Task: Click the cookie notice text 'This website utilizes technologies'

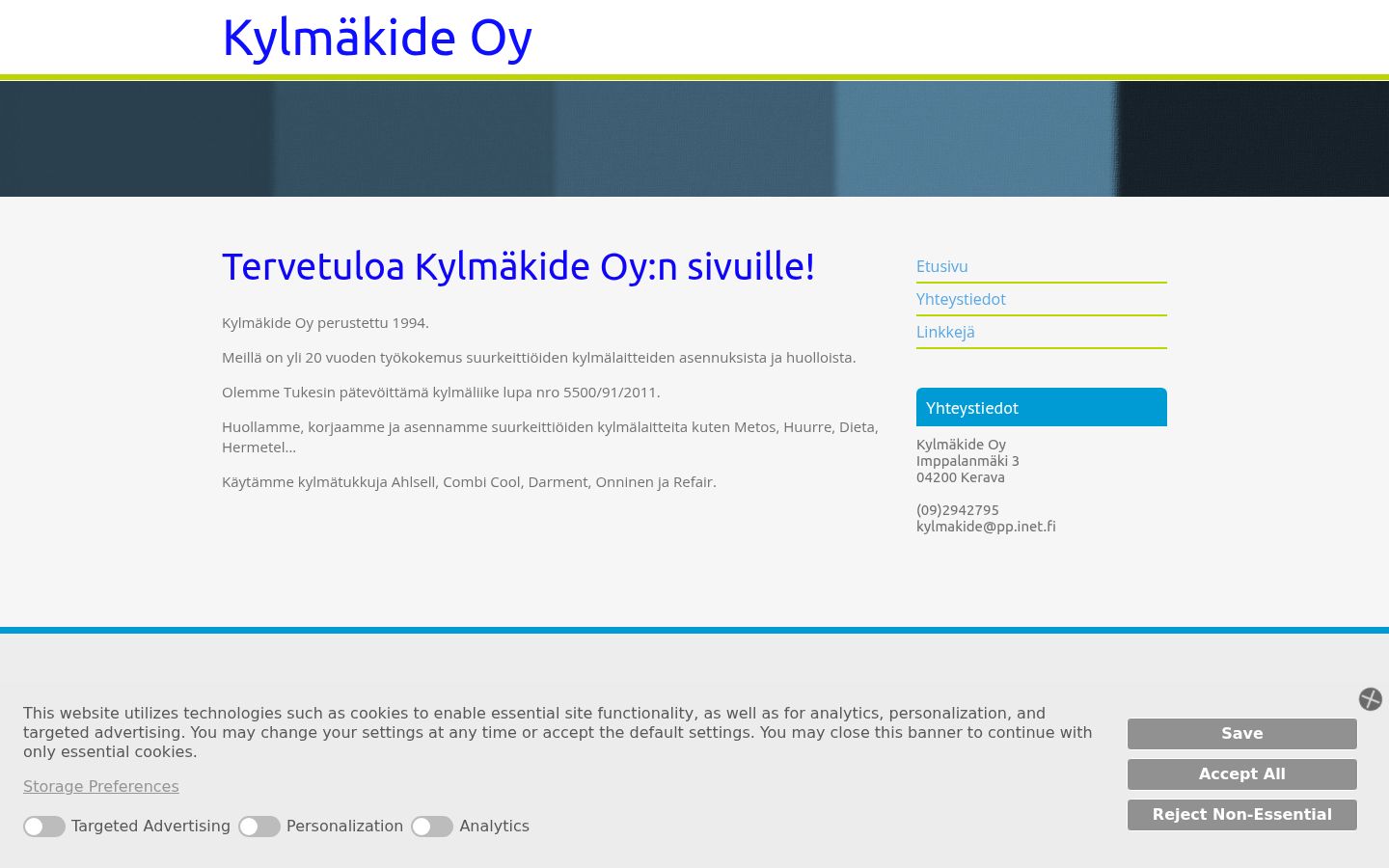Action: (x=558, y=733)
